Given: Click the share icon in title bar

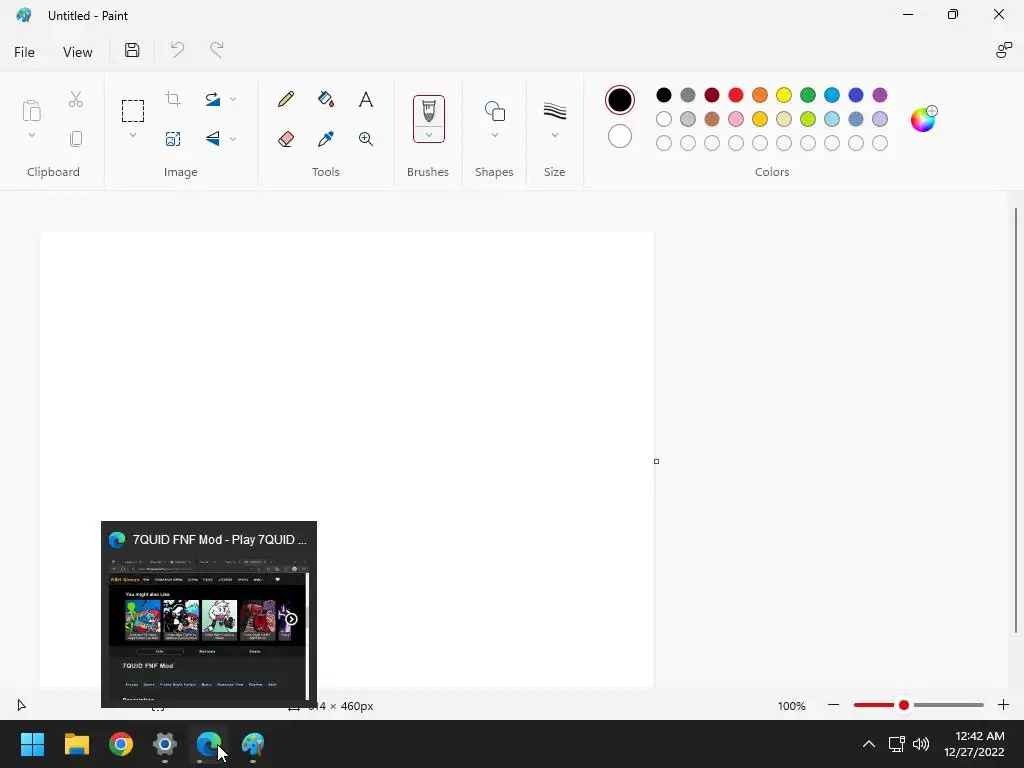Looking at the screenshot, I should pos(1004,50).
